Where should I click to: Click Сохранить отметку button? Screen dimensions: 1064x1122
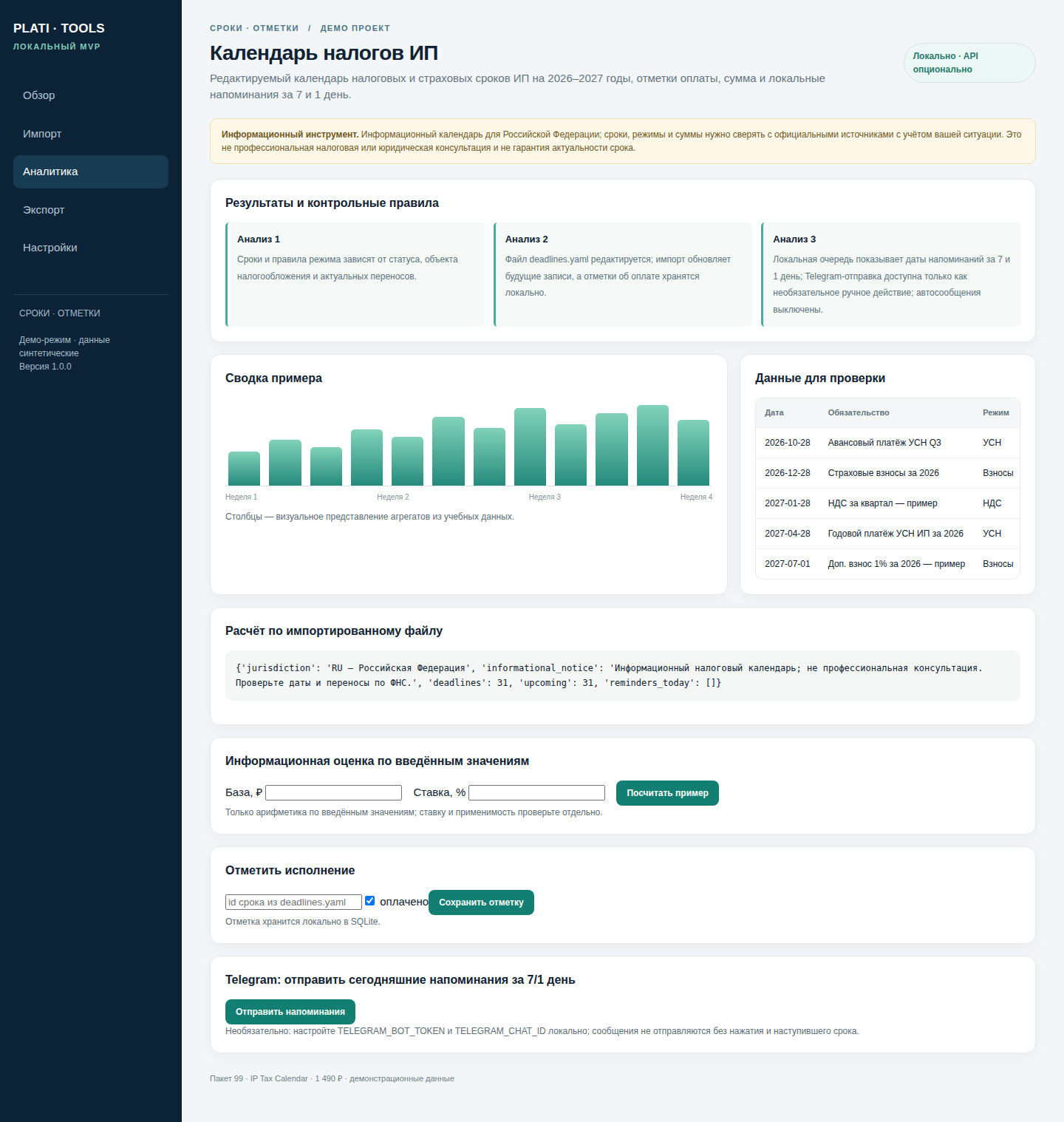coord(481,902)
